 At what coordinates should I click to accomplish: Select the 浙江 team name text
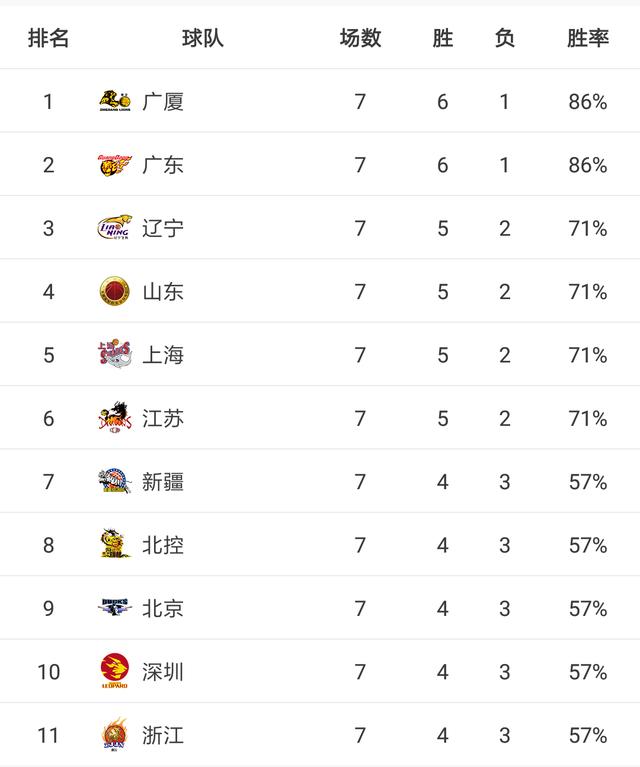coord(163,735)
